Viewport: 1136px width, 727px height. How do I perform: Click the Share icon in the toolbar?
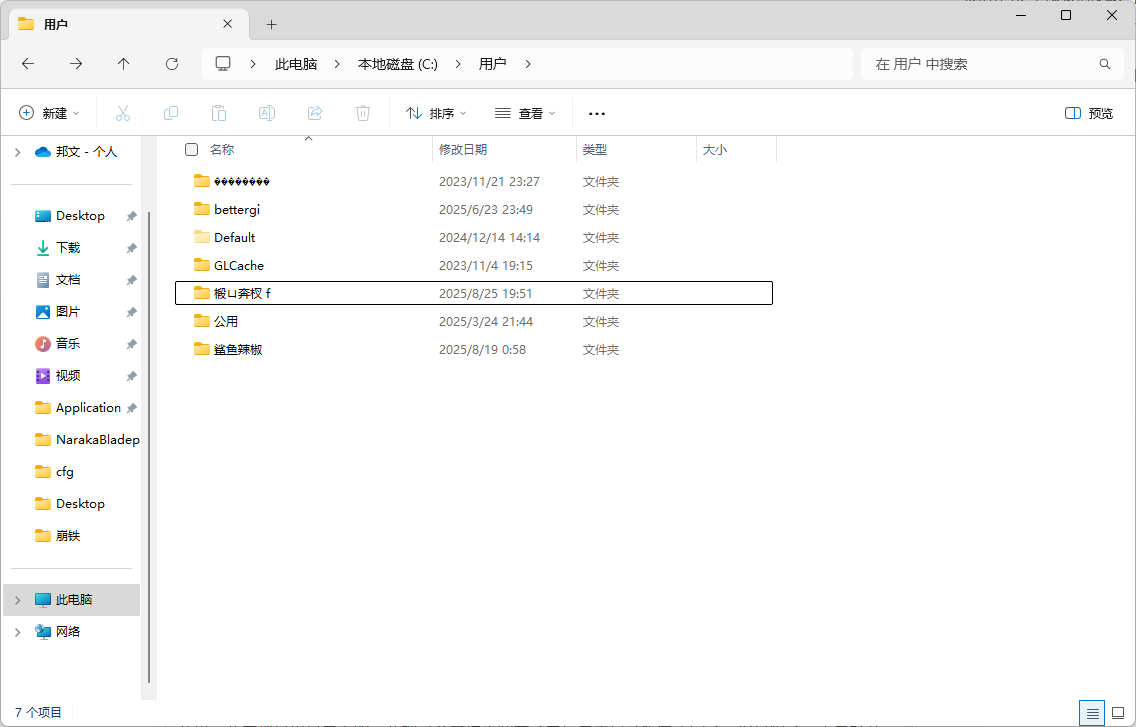point(315,113)
